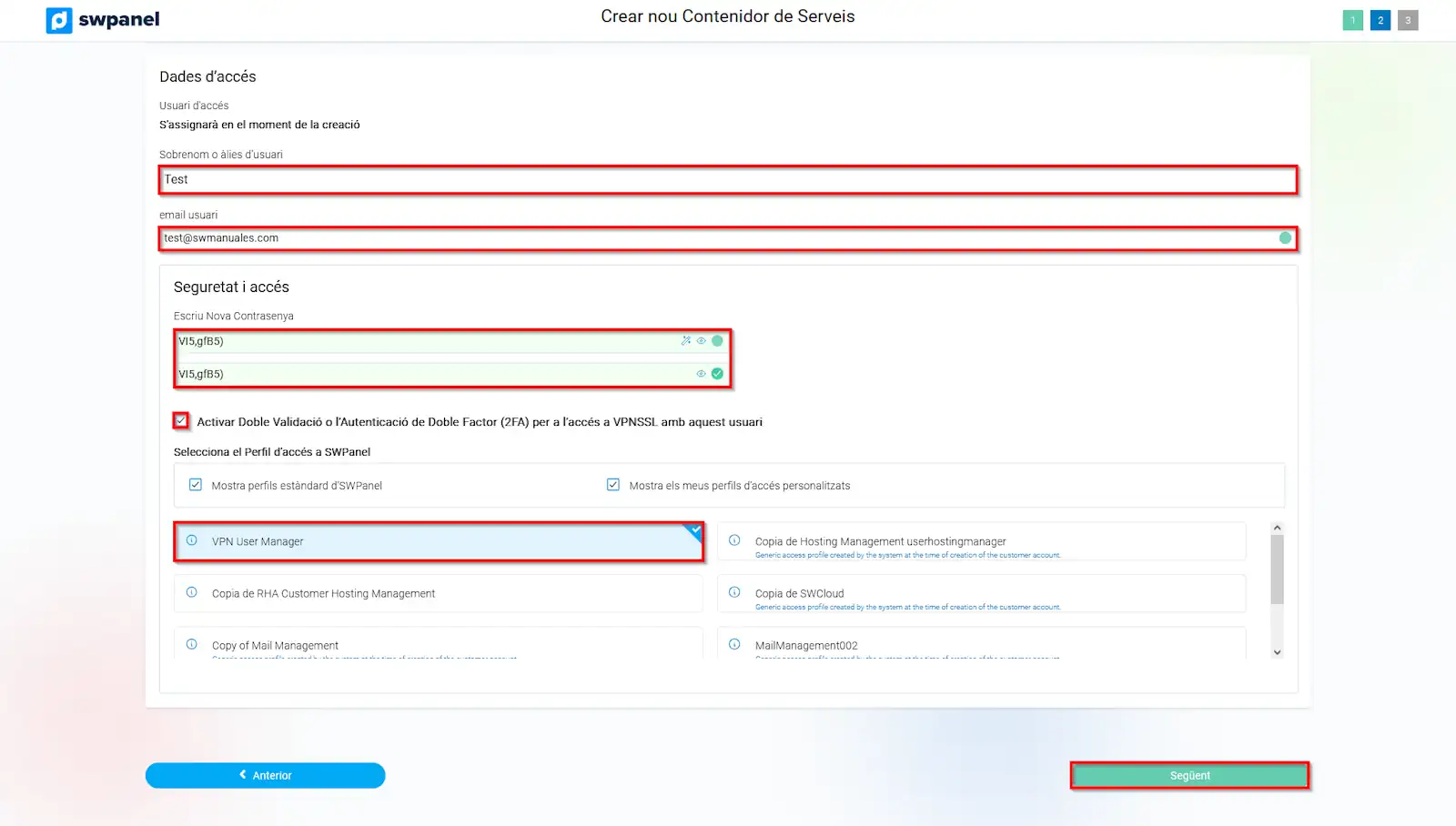1456x826 pixels.
Task: Jump to wizard step 3
Action: click(x=1408, y=20)
